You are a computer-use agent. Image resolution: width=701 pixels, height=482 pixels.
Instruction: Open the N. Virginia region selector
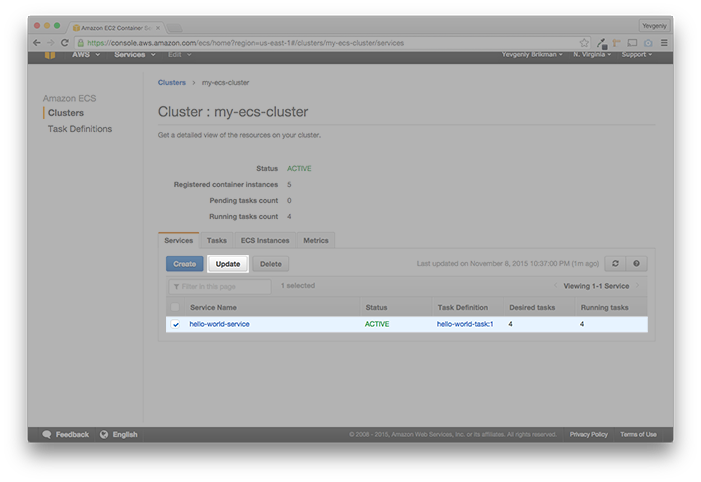[592, 55]
